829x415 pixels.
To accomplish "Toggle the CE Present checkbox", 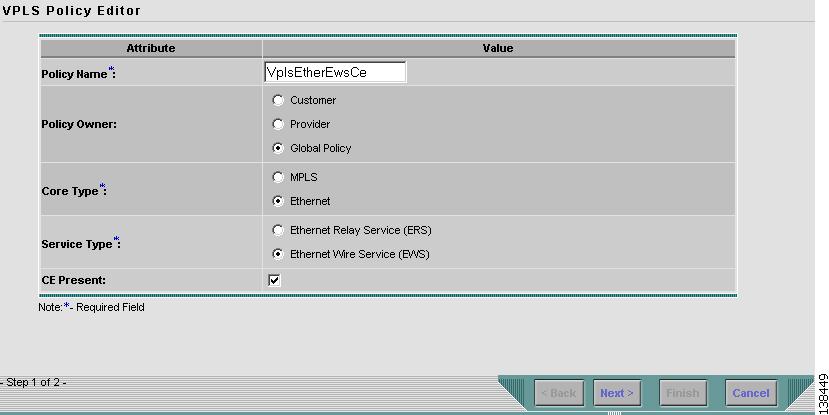I will point(274,280).
